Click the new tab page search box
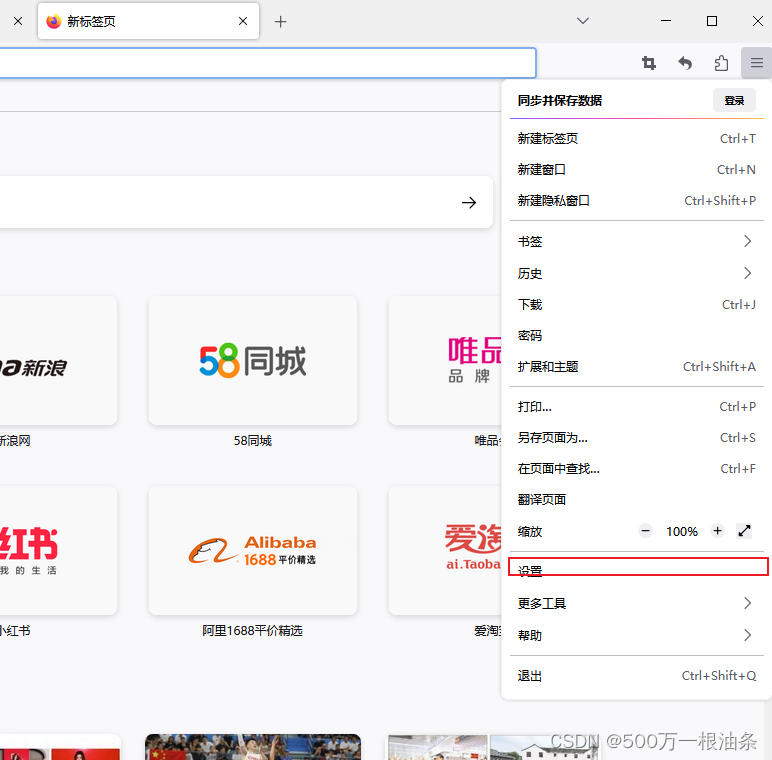This screenshot has width=772, height=760. (246, 202)
